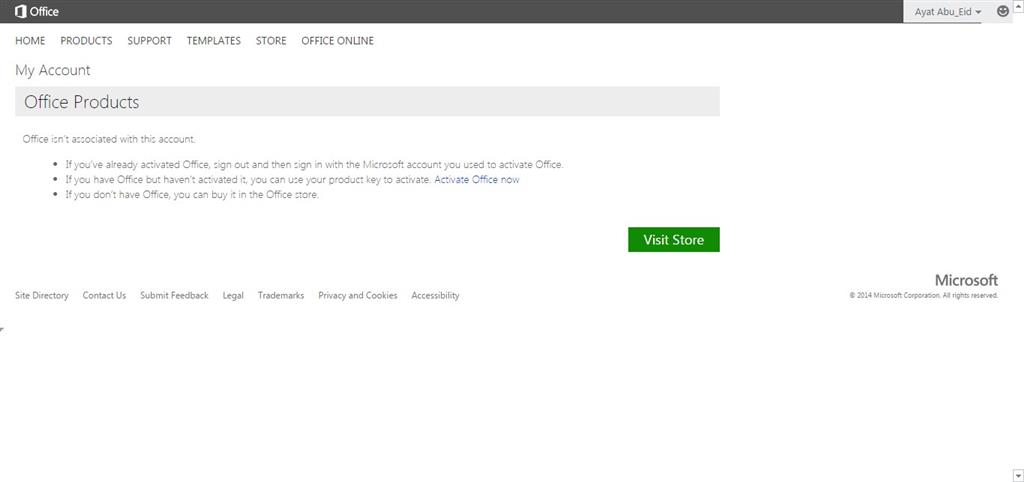Click the Office logo in header
This screenshot has width=1024, height=482.
(x=37, y=11)
